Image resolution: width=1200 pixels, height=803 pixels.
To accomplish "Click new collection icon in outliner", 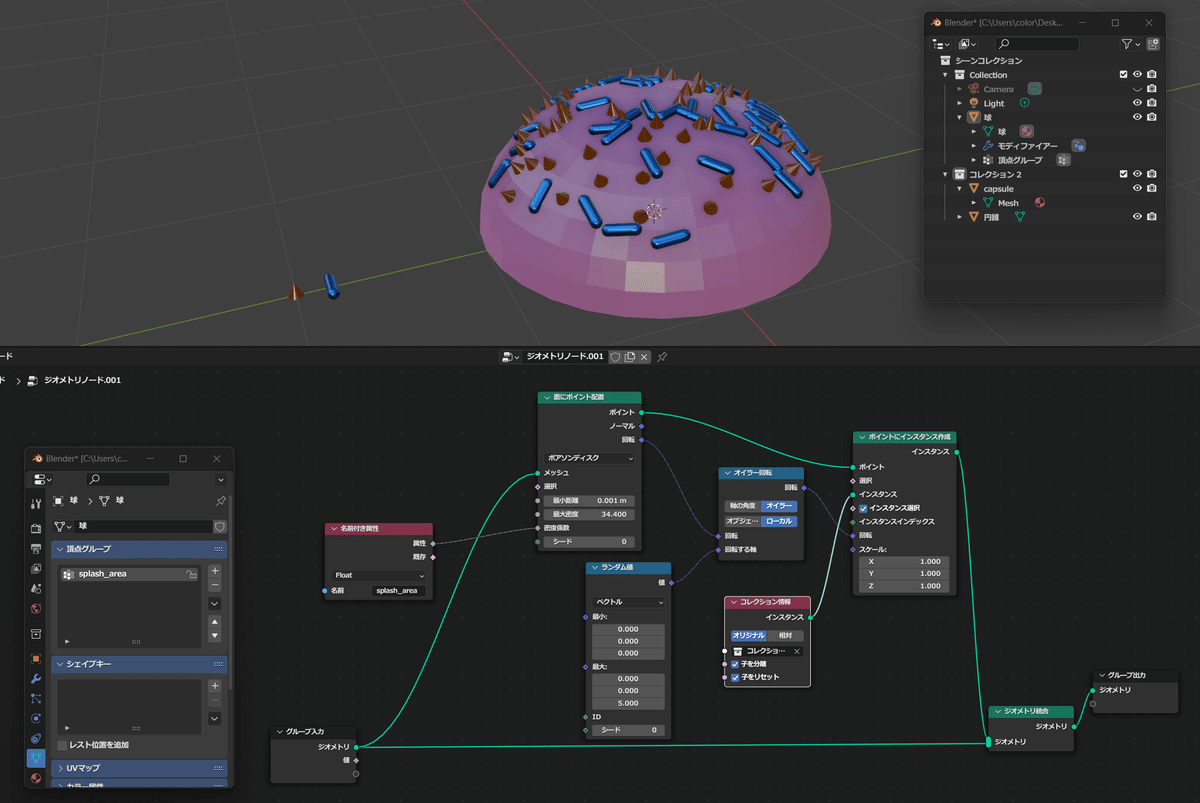I will (1153, 44).
